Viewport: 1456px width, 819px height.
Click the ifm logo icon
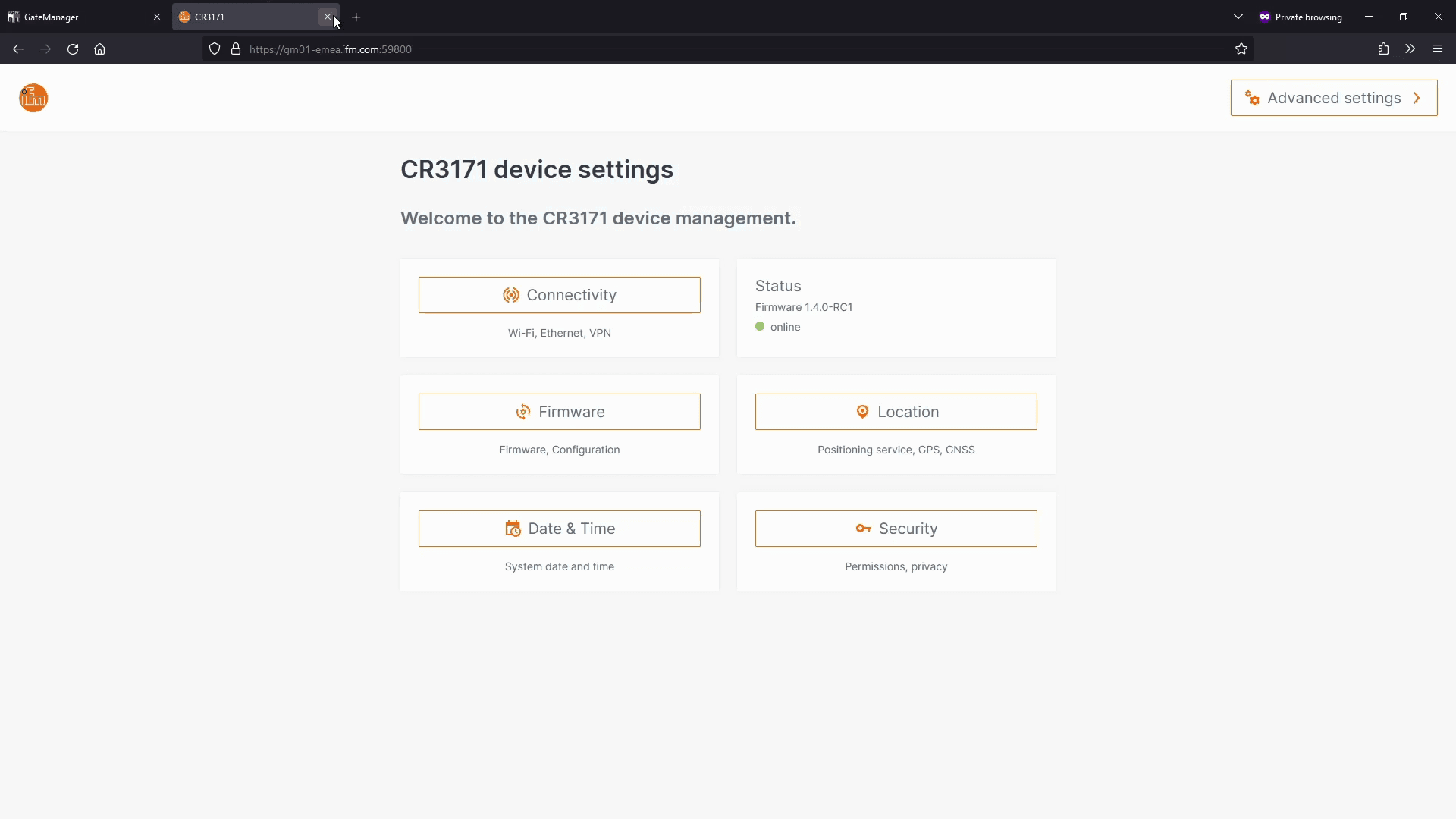[x=33, y=98]
